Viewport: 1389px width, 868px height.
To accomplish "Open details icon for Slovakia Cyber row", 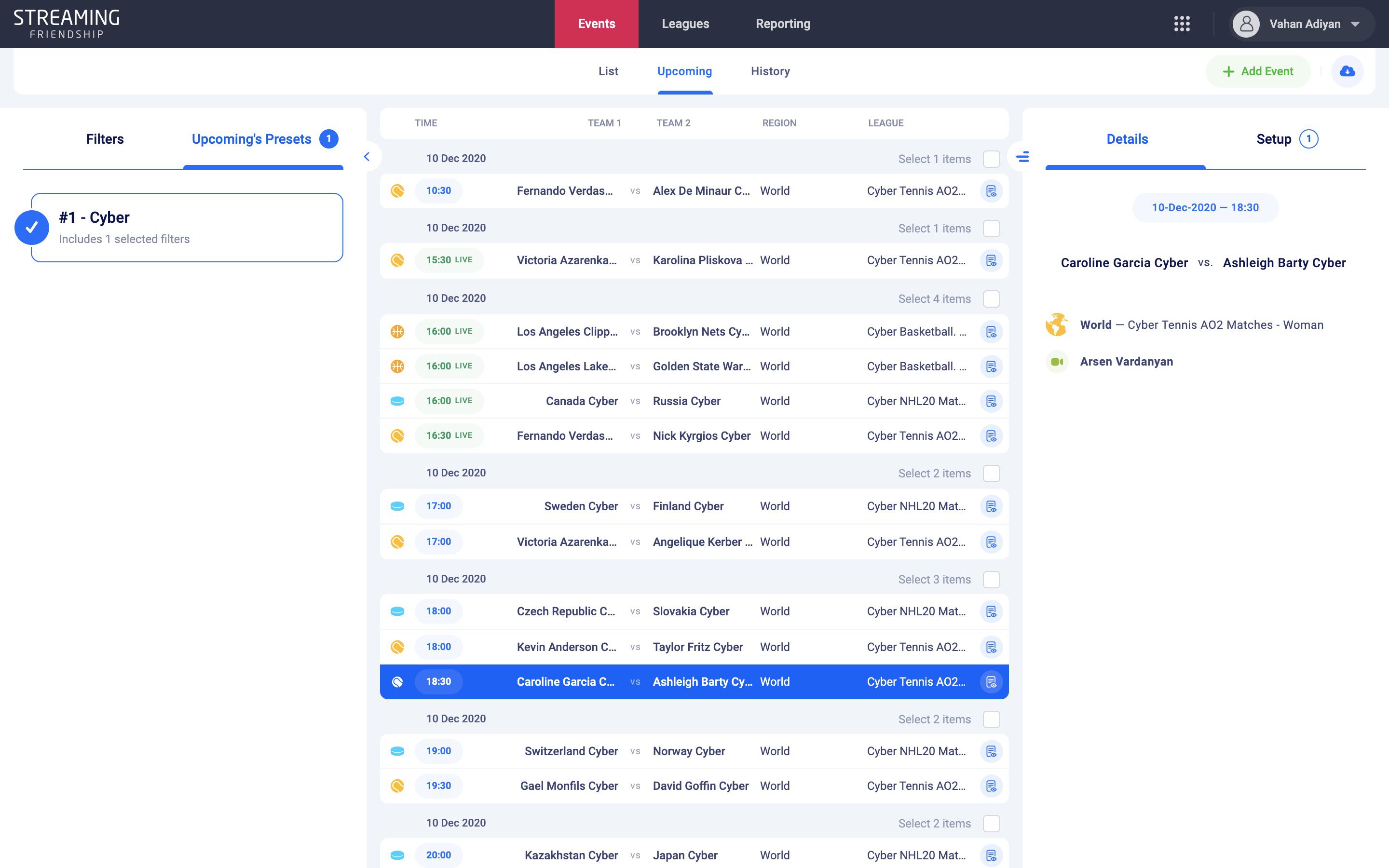I will click(991, 611).
